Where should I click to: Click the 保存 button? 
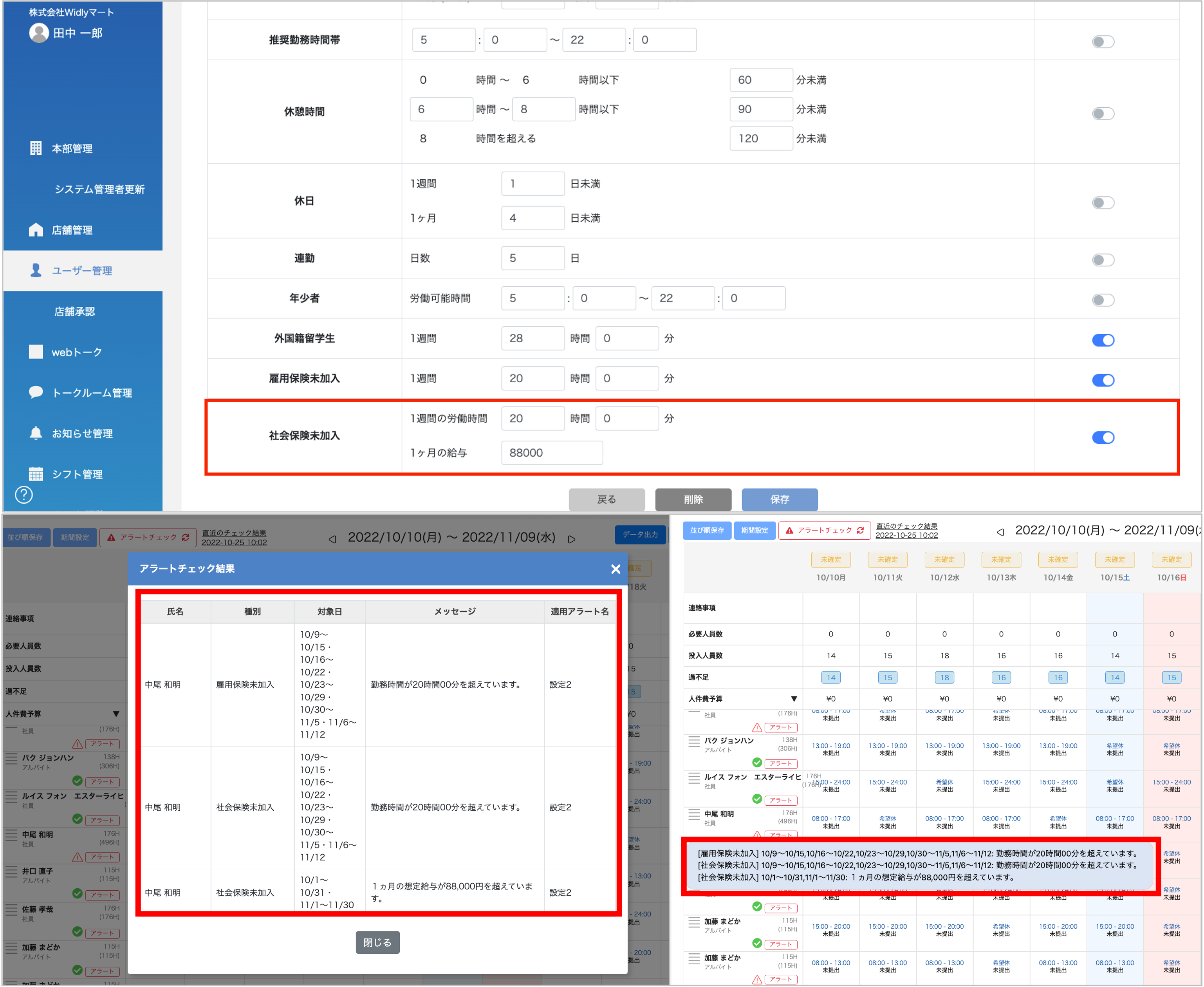pos(779,499)
